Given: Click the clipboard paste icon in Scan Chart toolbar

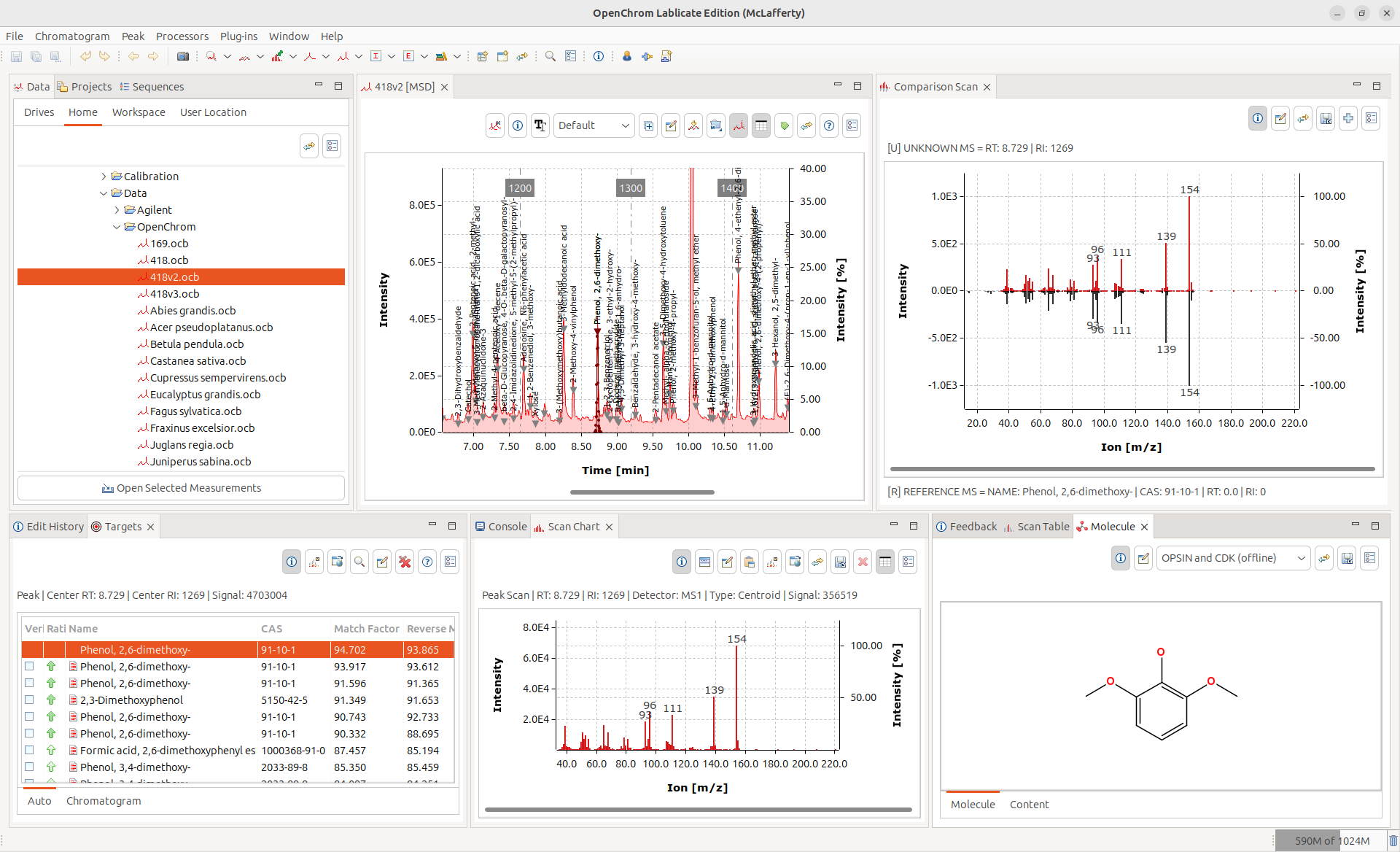Looking at the screenshot, I should click(x=750, y=562).
